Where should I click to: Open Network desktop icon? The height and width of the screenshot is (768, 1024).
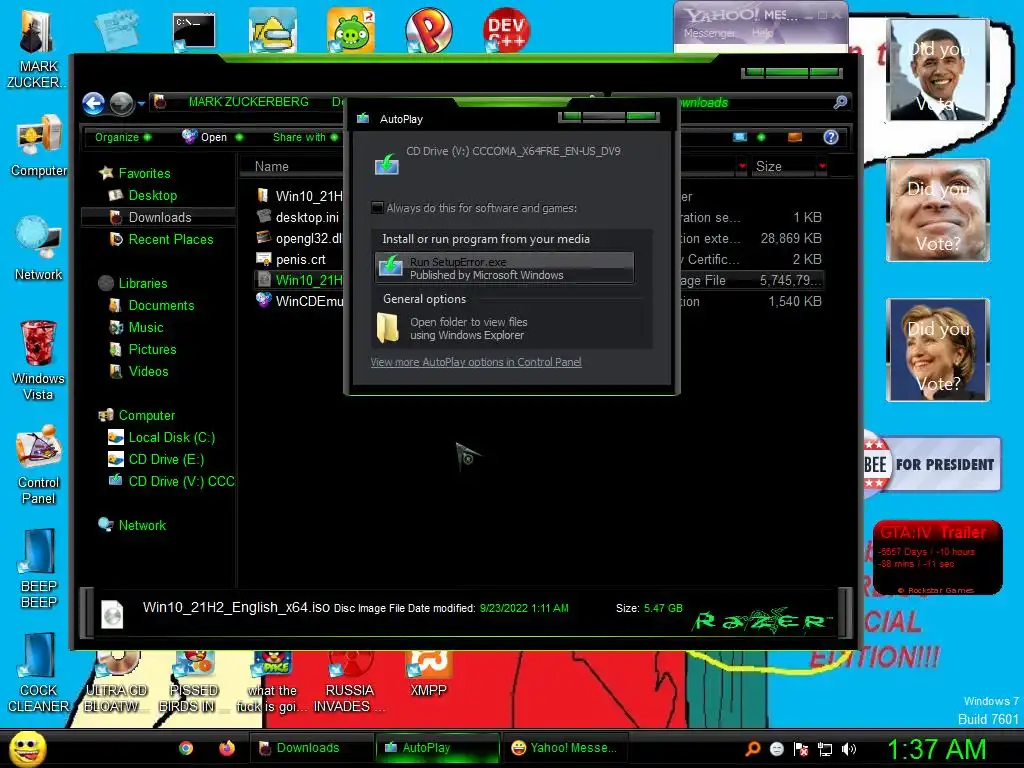38,248
